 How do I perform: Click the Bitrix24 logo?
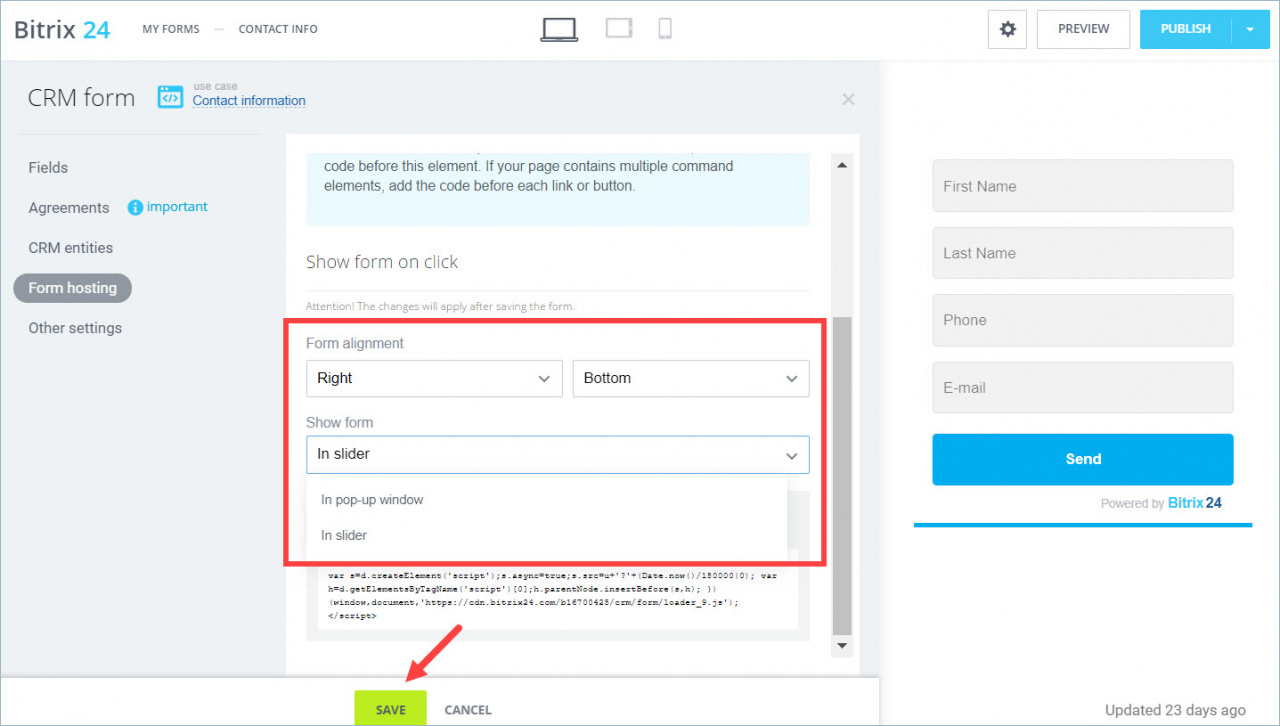pos(62,29)
